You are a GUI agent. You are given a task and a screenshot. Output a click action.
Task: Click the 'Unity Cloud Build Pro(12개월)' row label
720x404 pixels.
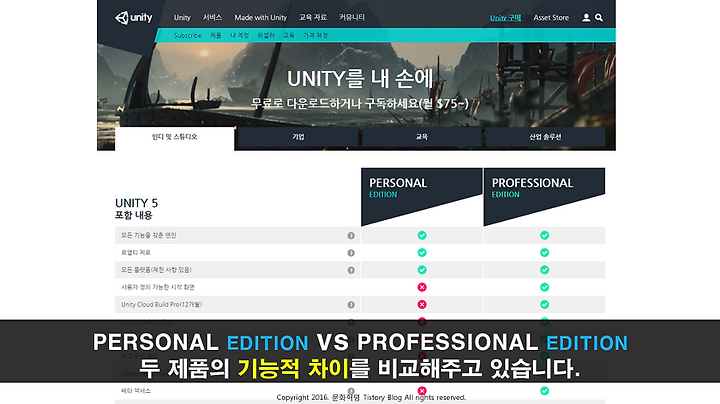tap(162, 304)
